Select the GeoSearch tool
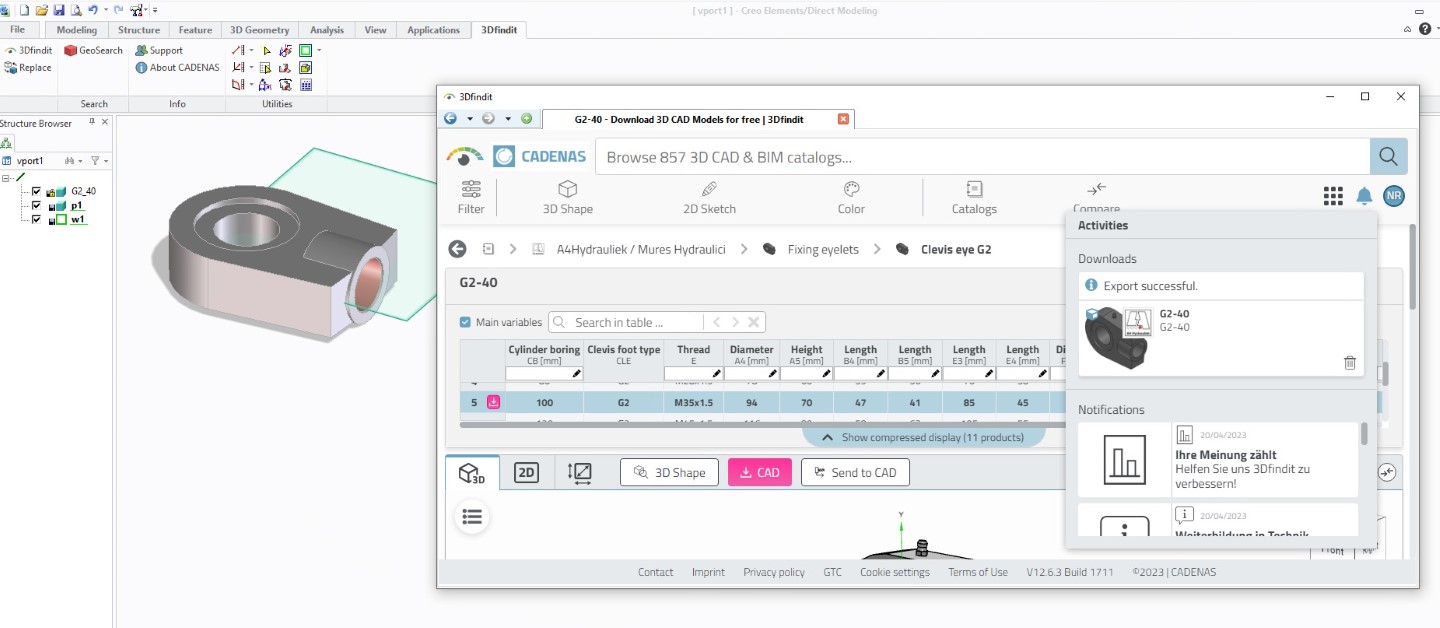 pos(93,50)
